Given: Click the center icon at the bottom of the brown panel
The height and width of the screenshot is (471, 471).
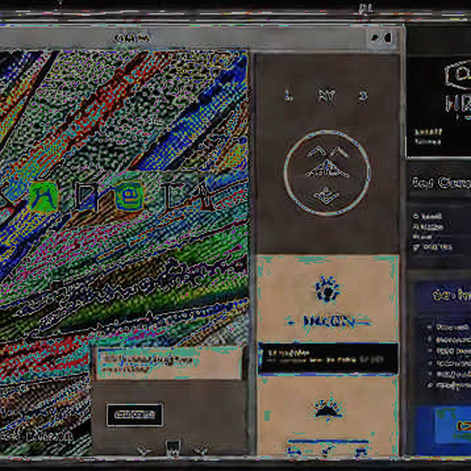Looking at the screenshot, I should [173, 447].
